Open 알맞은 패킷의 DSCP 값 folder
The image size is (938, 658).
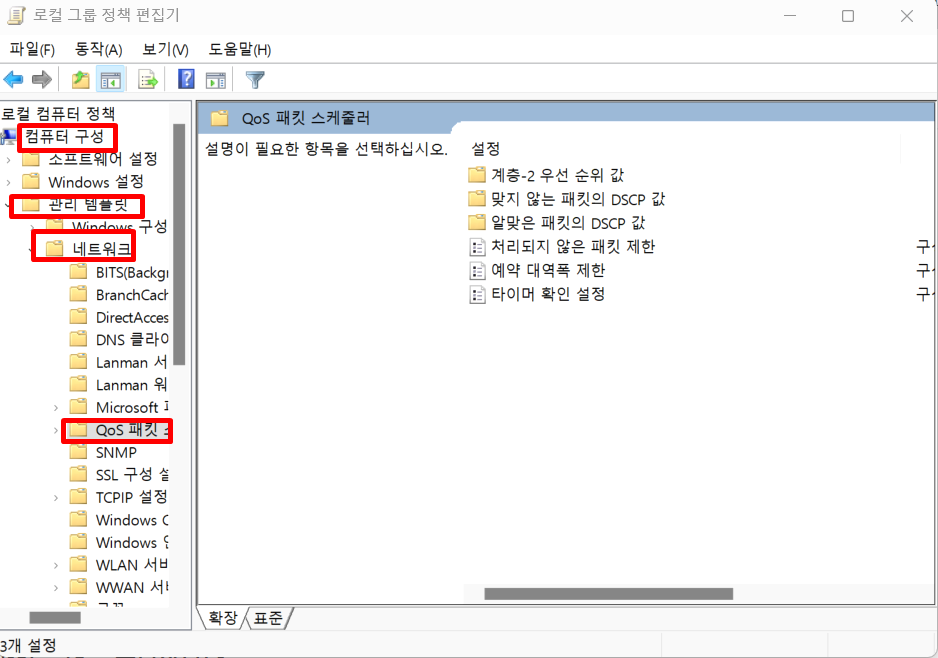point(568,223)
